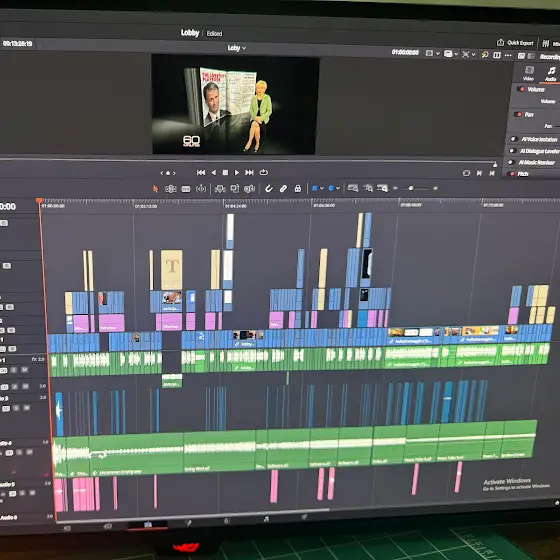Click the Replace Clip toolbar icon

pyautogui.click(x=249, y=189)
